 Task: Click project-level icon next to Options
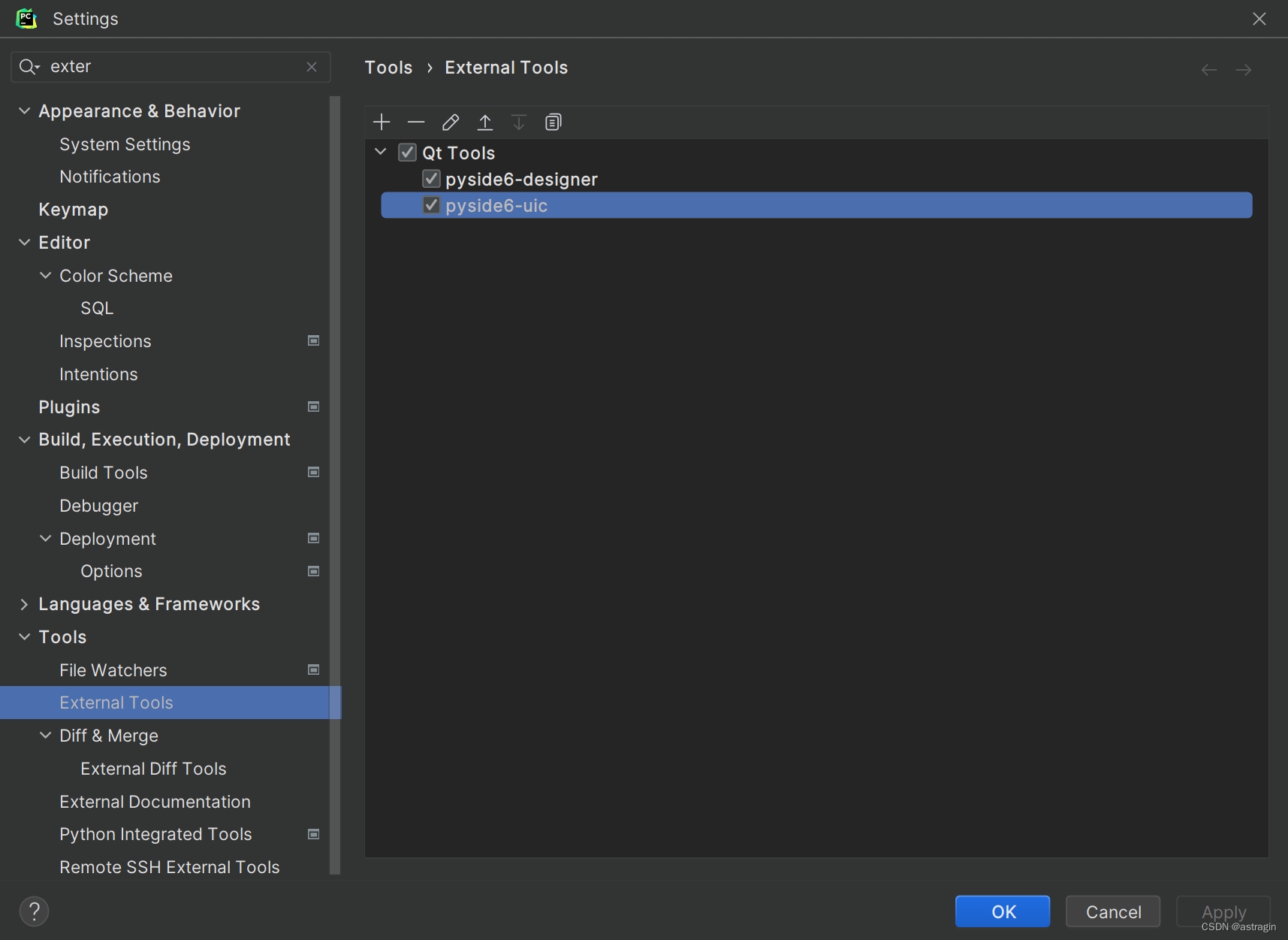(314, 571)
